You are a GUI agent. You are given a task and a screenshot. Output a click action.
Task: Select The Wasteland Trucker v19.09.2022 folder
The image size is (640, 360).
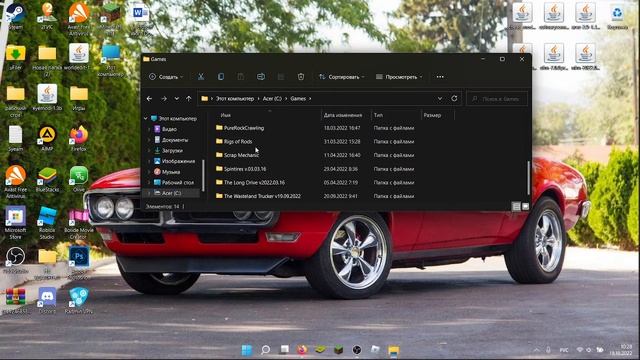click(262, 196)
